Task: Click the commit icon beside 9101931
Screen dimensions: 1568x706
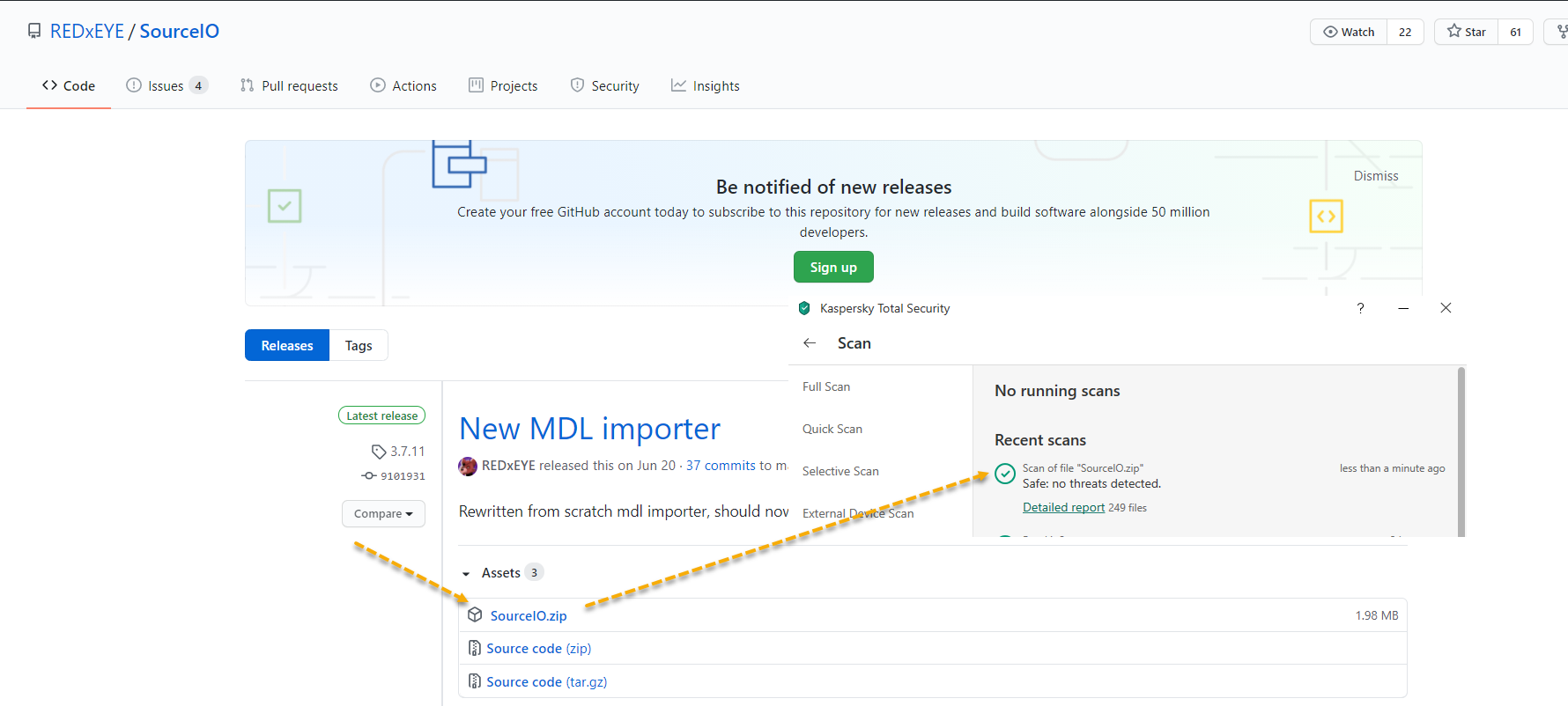Action: [369, 476]
